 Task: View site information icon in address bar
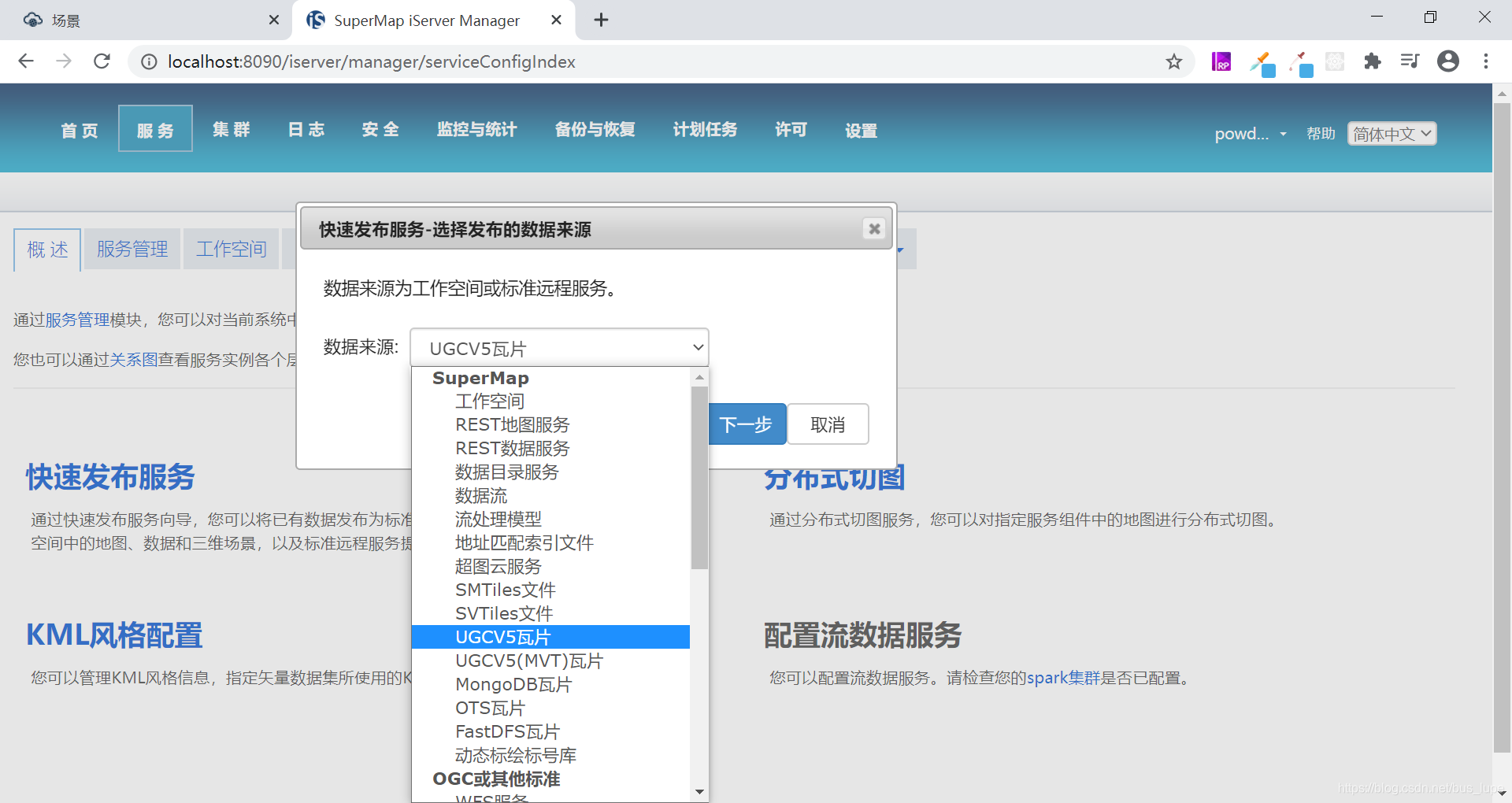click(149, 61)
